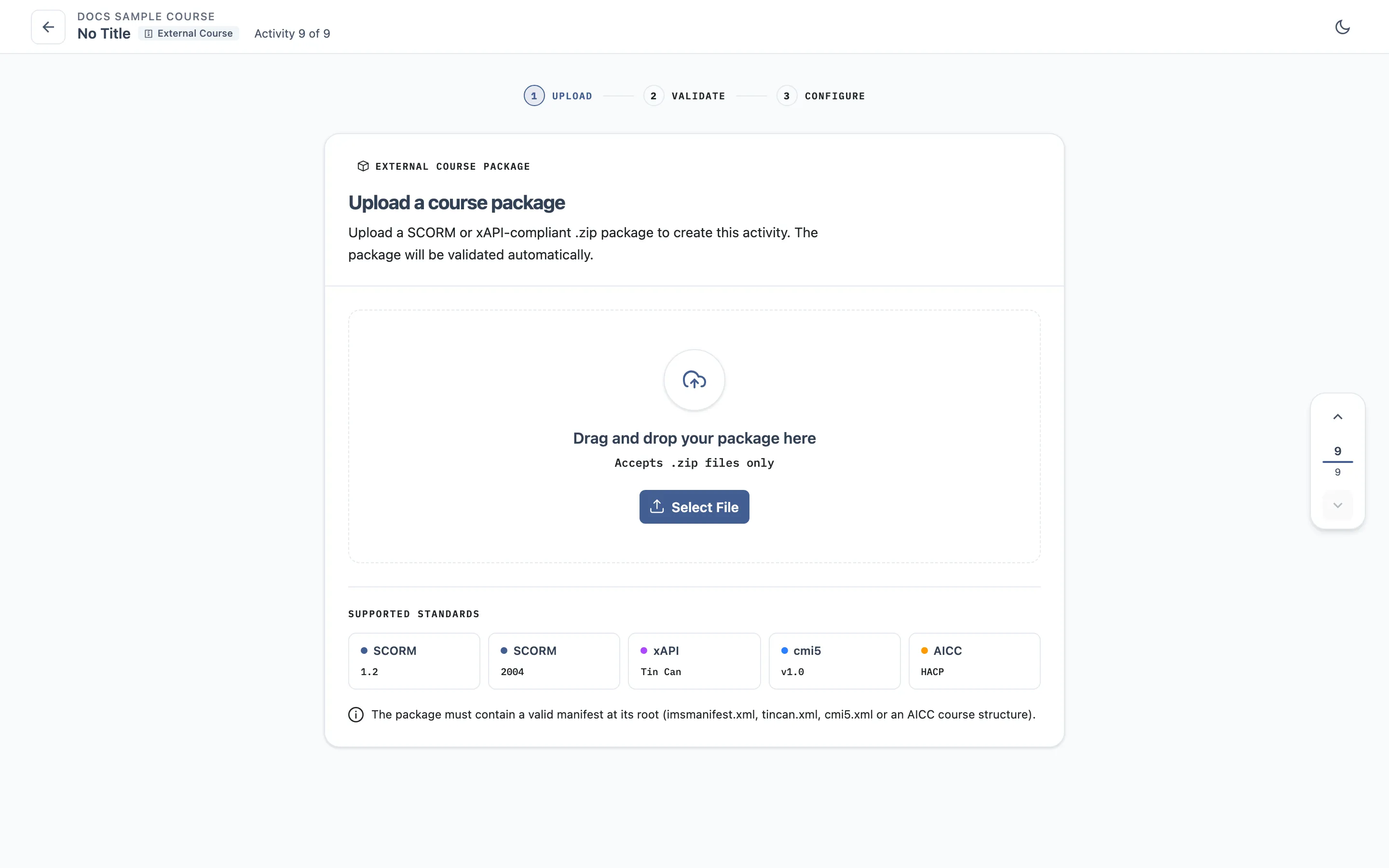
Task: Click the activity number 9 indicator
Action: click(1337, 451)
